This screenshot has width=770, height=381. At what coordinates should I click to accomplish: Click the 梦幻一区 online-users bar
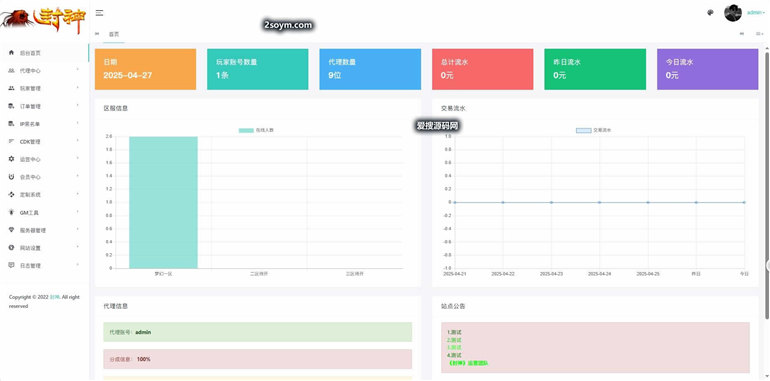[164, 202]
